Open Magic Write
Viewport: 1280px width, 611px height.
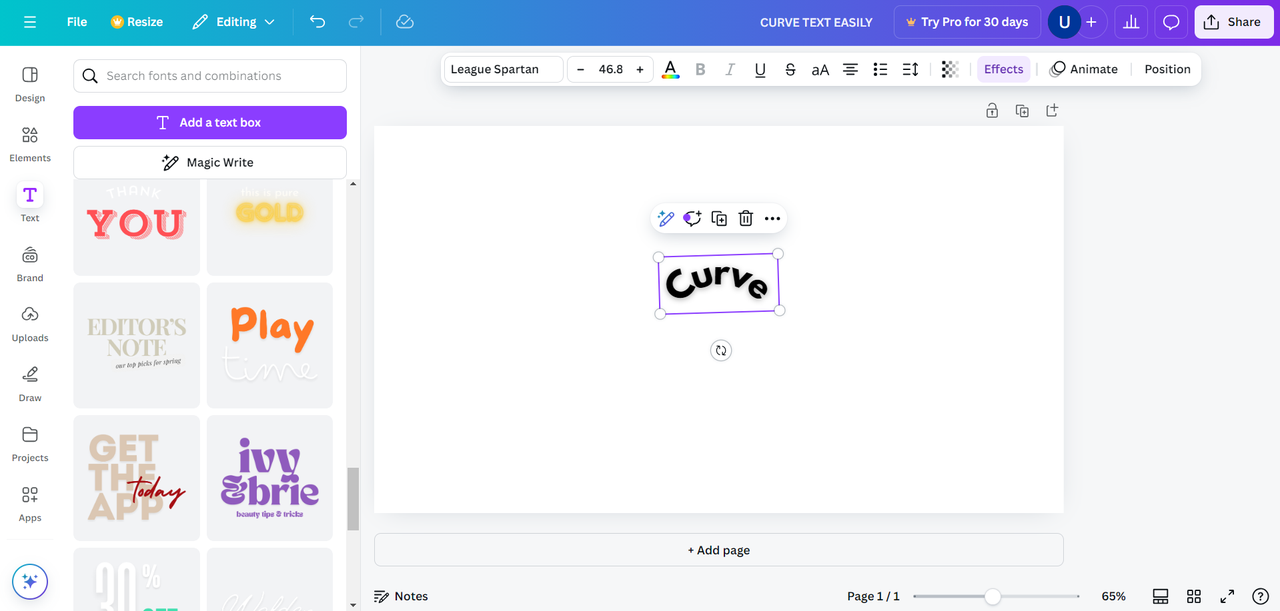tap(210, 162)
